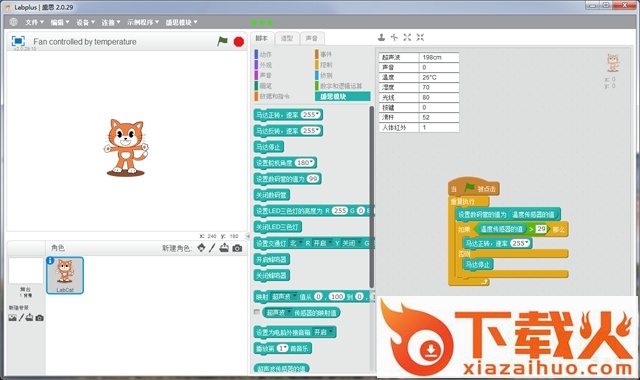Toggle full-screen stage presentation mode icon
Image resolution: width=640 pixels, height=380 pixels.
coord(18,41)
